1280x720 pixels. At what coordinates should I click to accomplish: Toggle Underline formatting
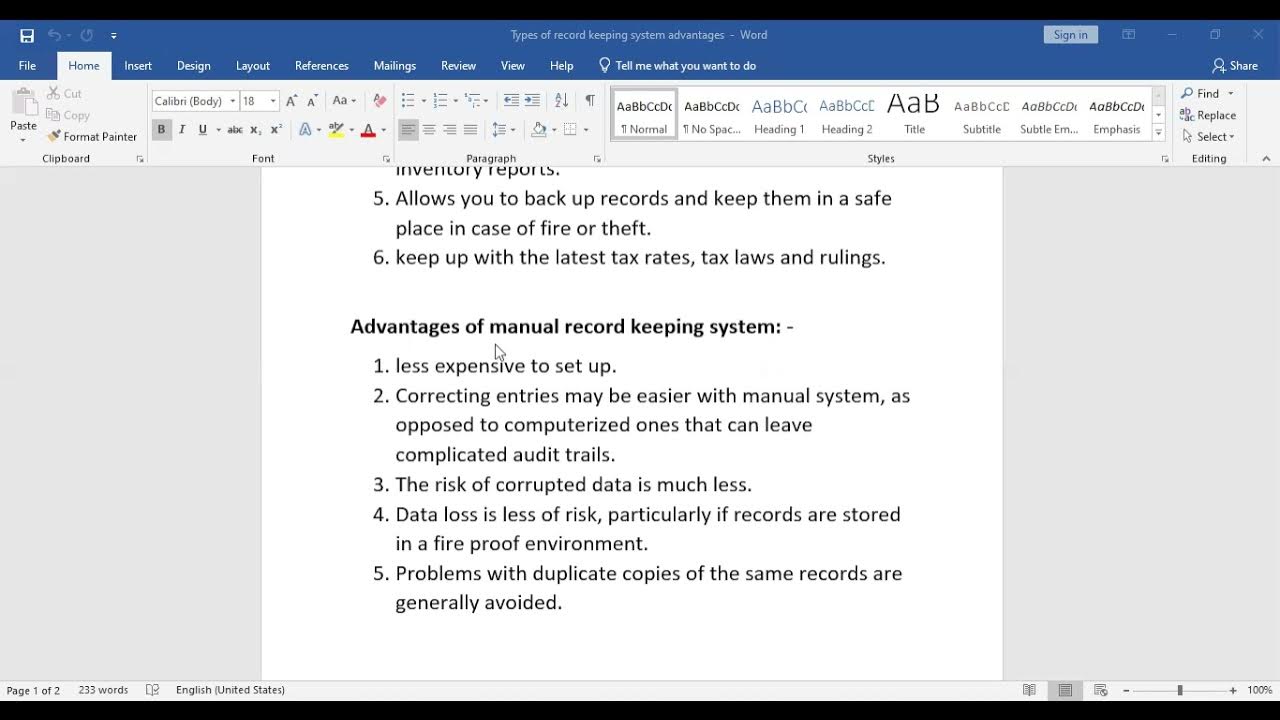(203, 130)
